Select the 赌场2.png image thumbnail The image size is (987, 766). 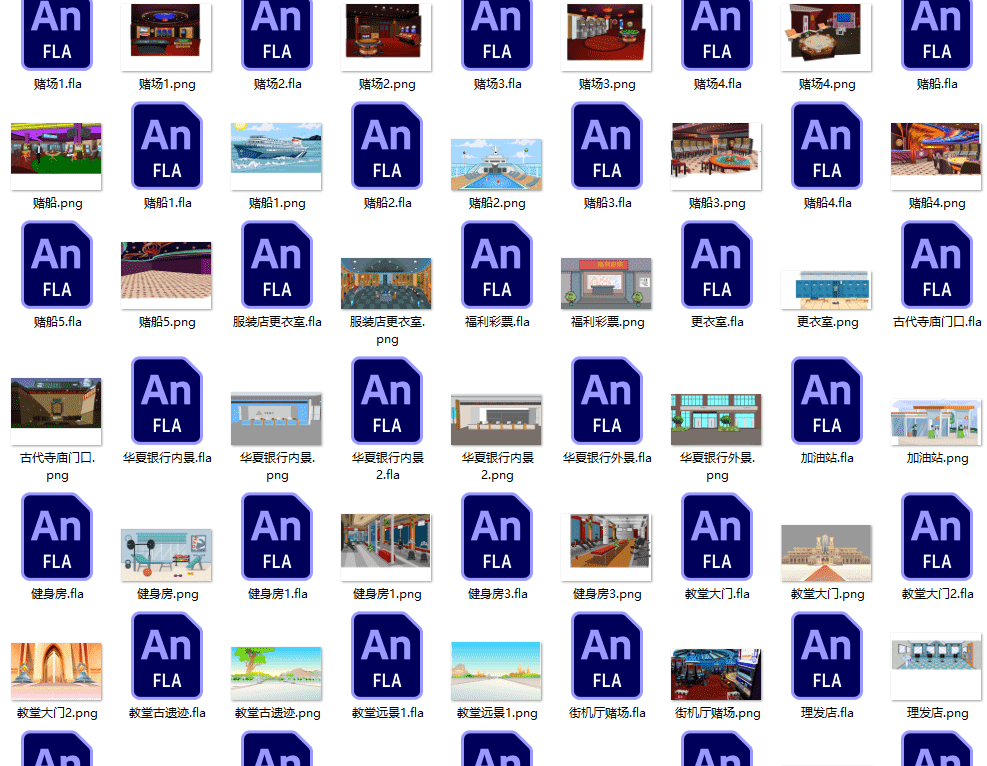[x=387, y=32]
